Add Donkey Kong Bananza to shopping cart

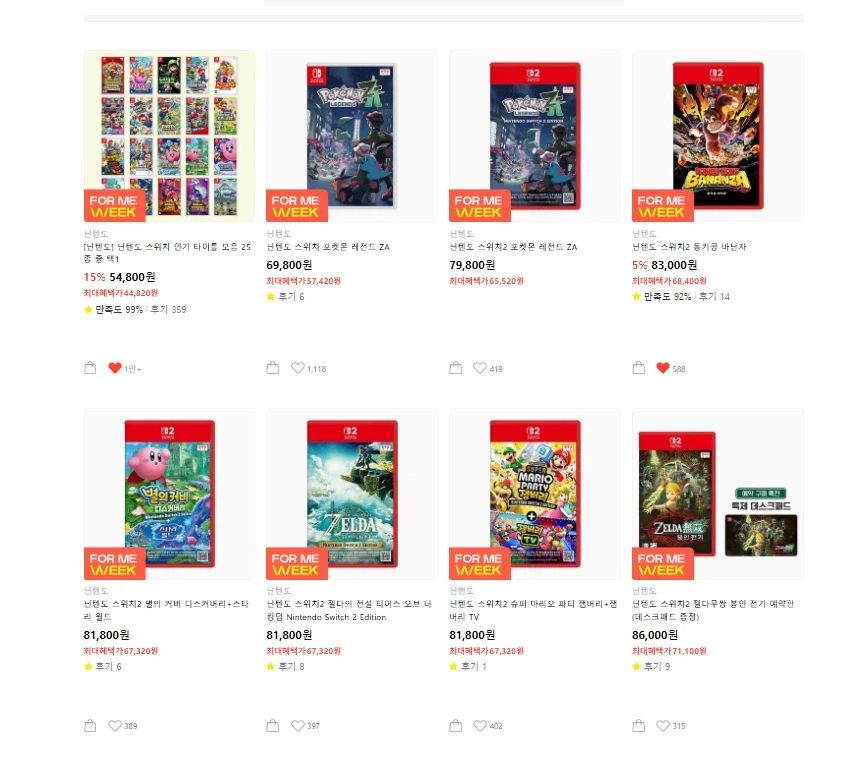638,368
